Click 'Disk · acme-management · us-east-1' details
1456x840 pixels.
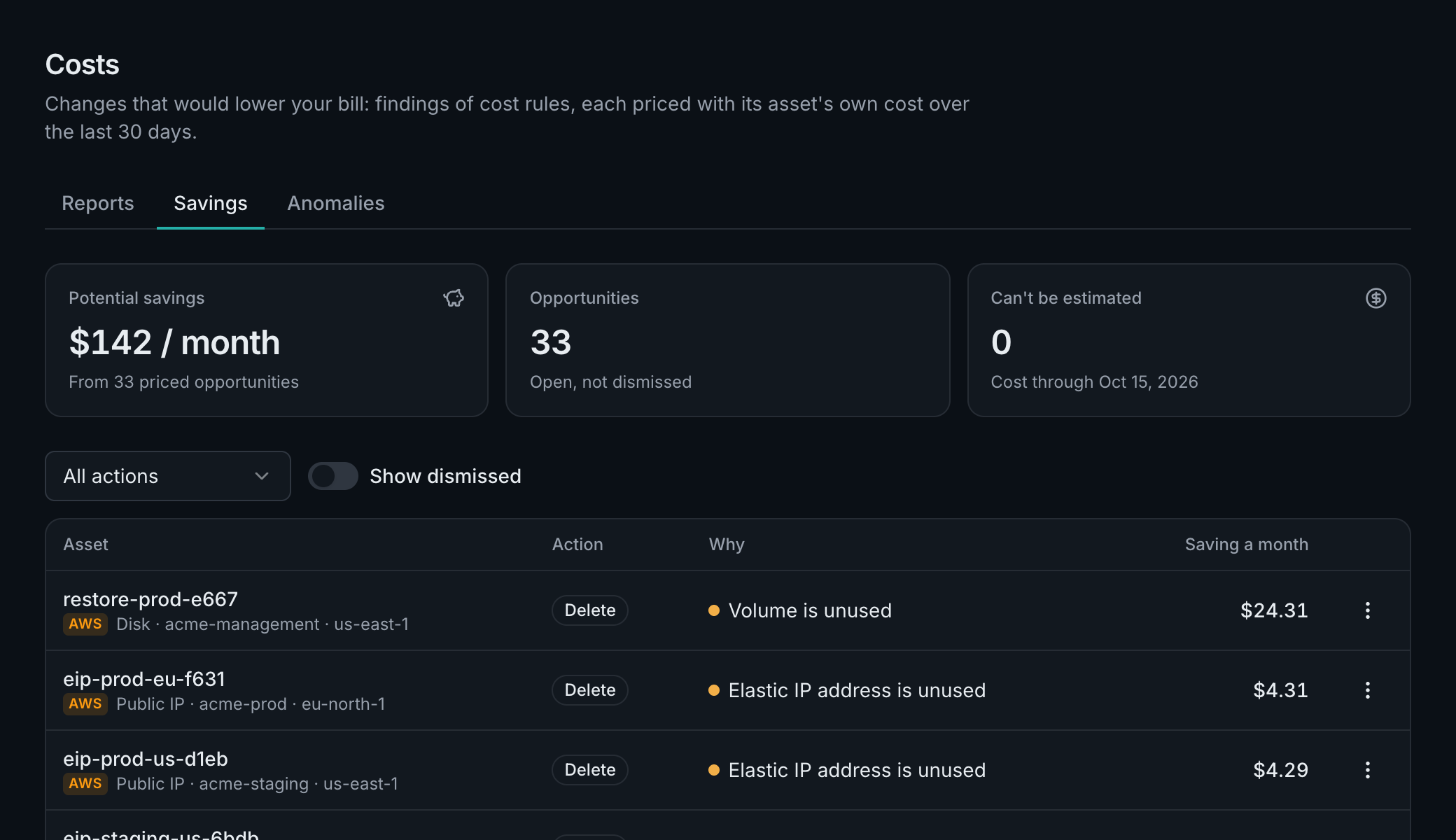pyautogui.click(x=262, y=624)
